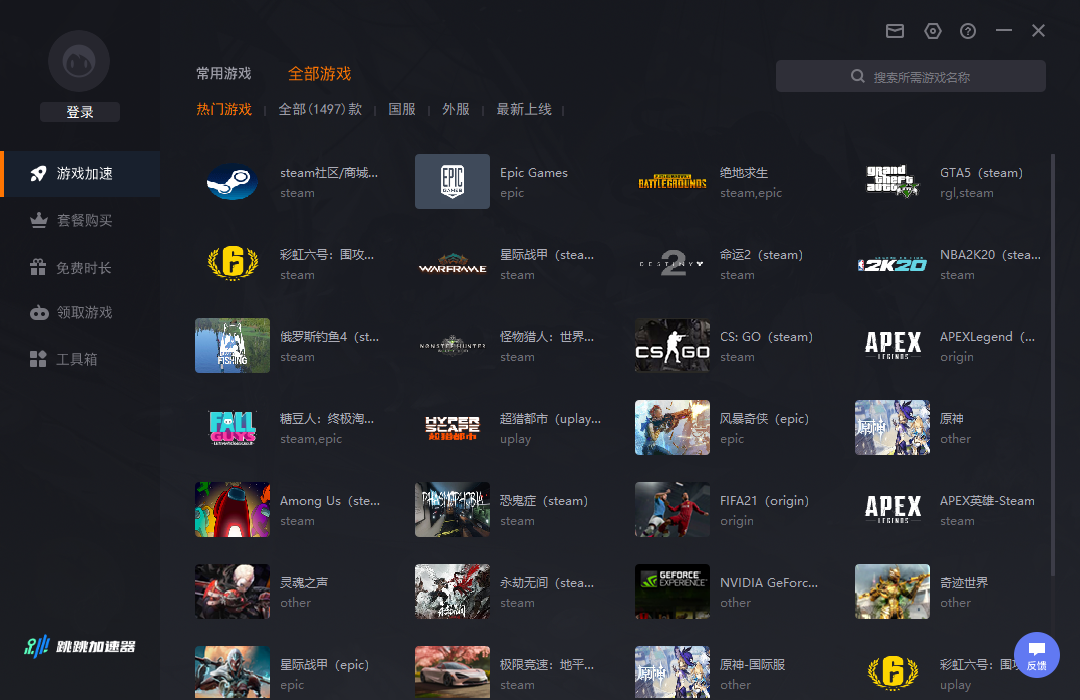Open the feedback chat bubble button
1080x700 pixels.
[1036, 654]
